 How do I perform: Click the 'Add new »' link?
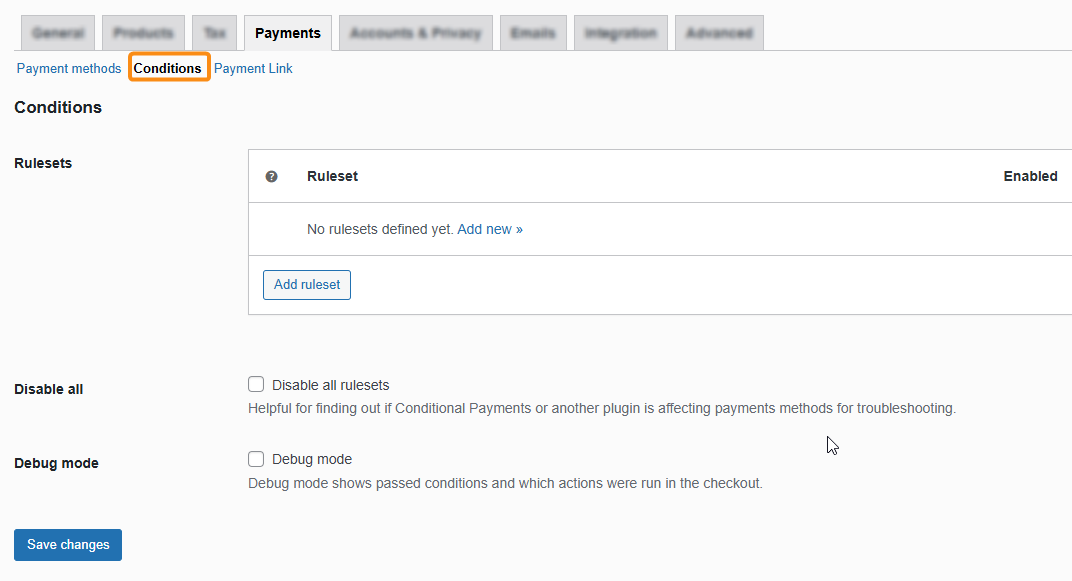[x=490, y=229]
